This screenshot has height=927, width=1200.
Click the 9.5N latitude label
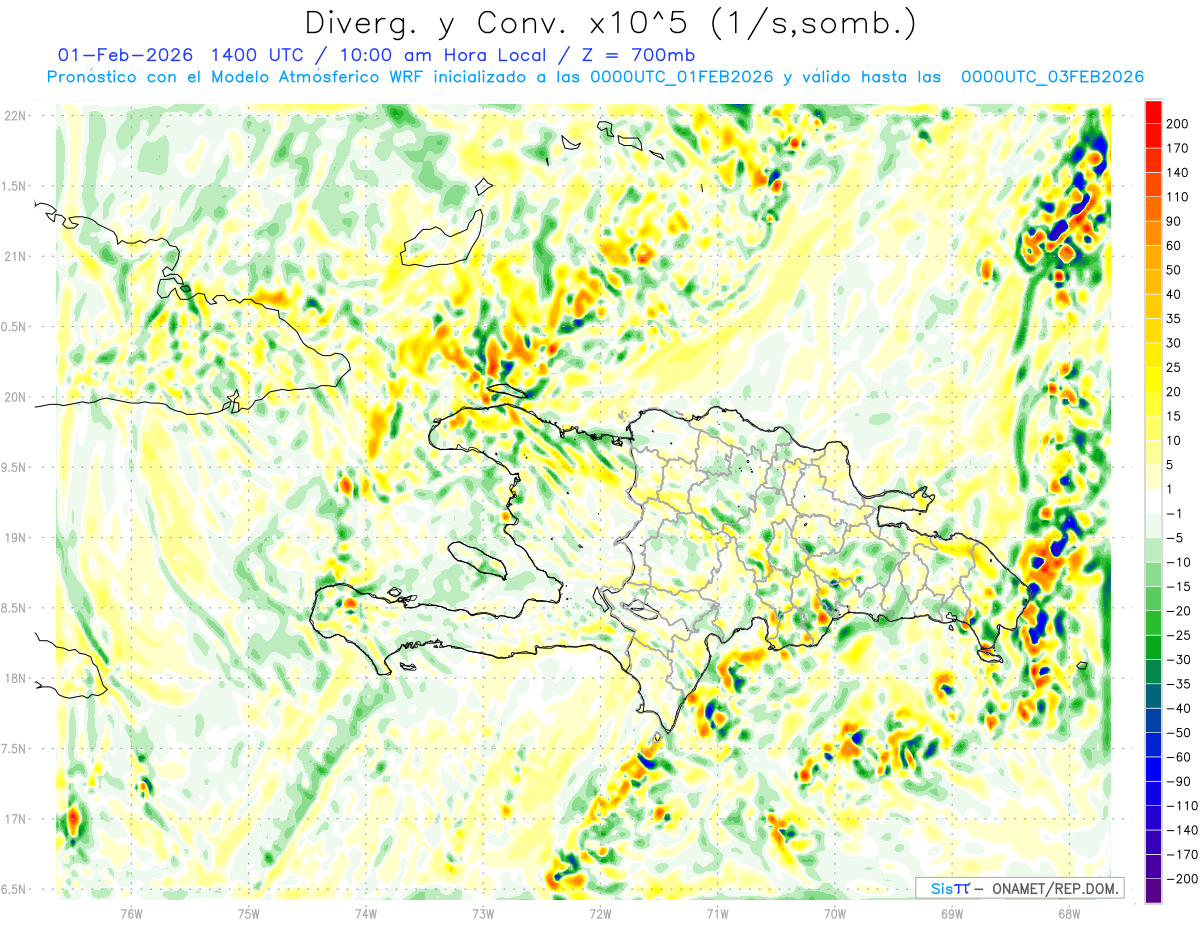tap(15, 467)
